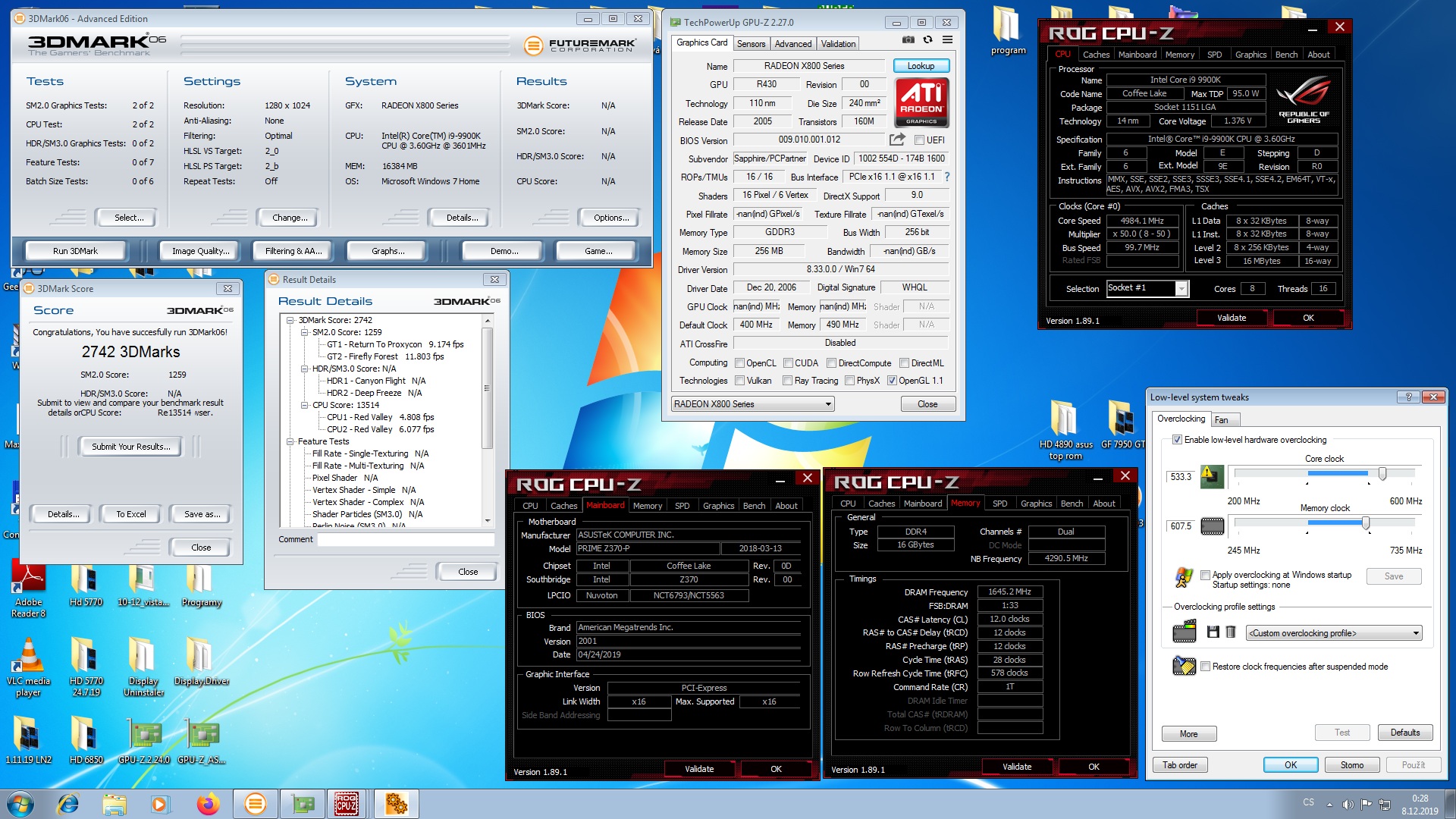Image resolution: width=1456 pixels, height=819 pixels.
Task: Click memory clock slider handle
Action: [1365, 523]
